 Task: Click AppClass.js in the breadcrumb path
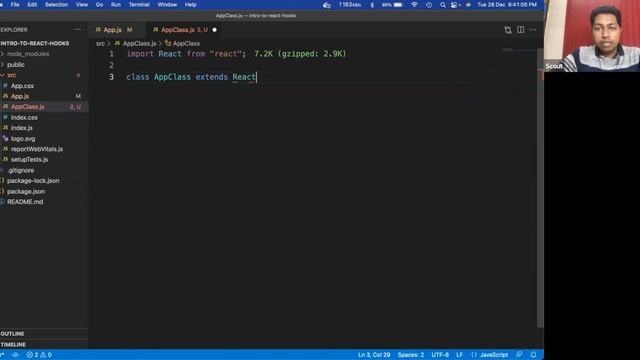coord(139,43)
